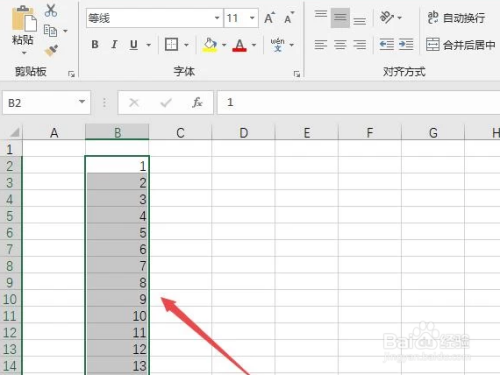Click the wén phonetic guide icon
This screenshot has height=375, width=500.
[277, 44]
